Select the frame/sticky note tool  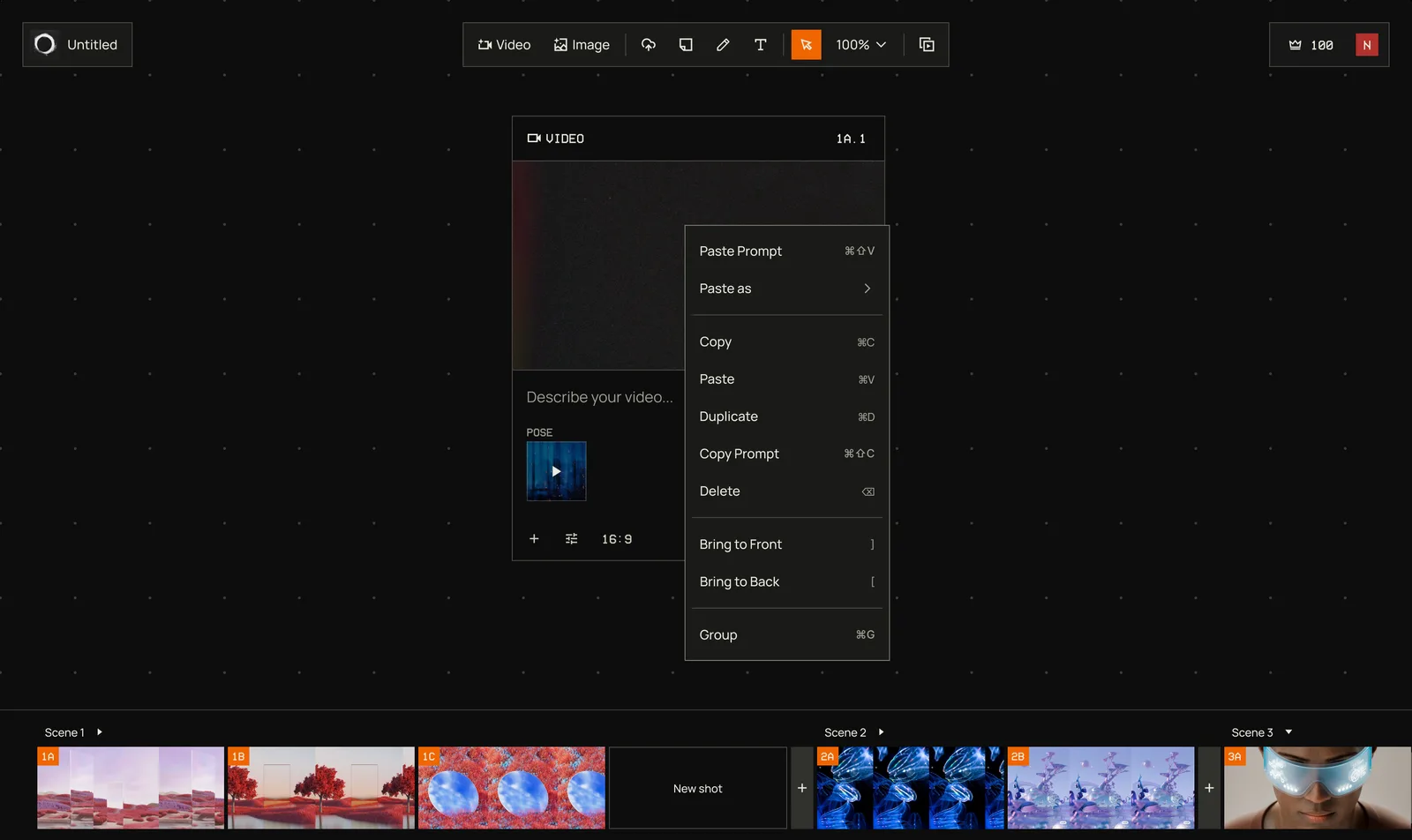[x=686, y=45]
